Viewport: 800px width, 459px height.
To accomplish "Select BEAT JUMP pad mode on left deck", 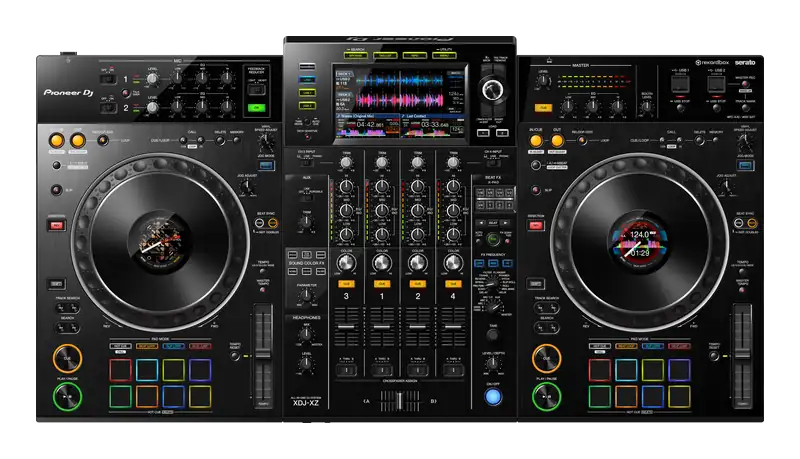I will 200,346.
